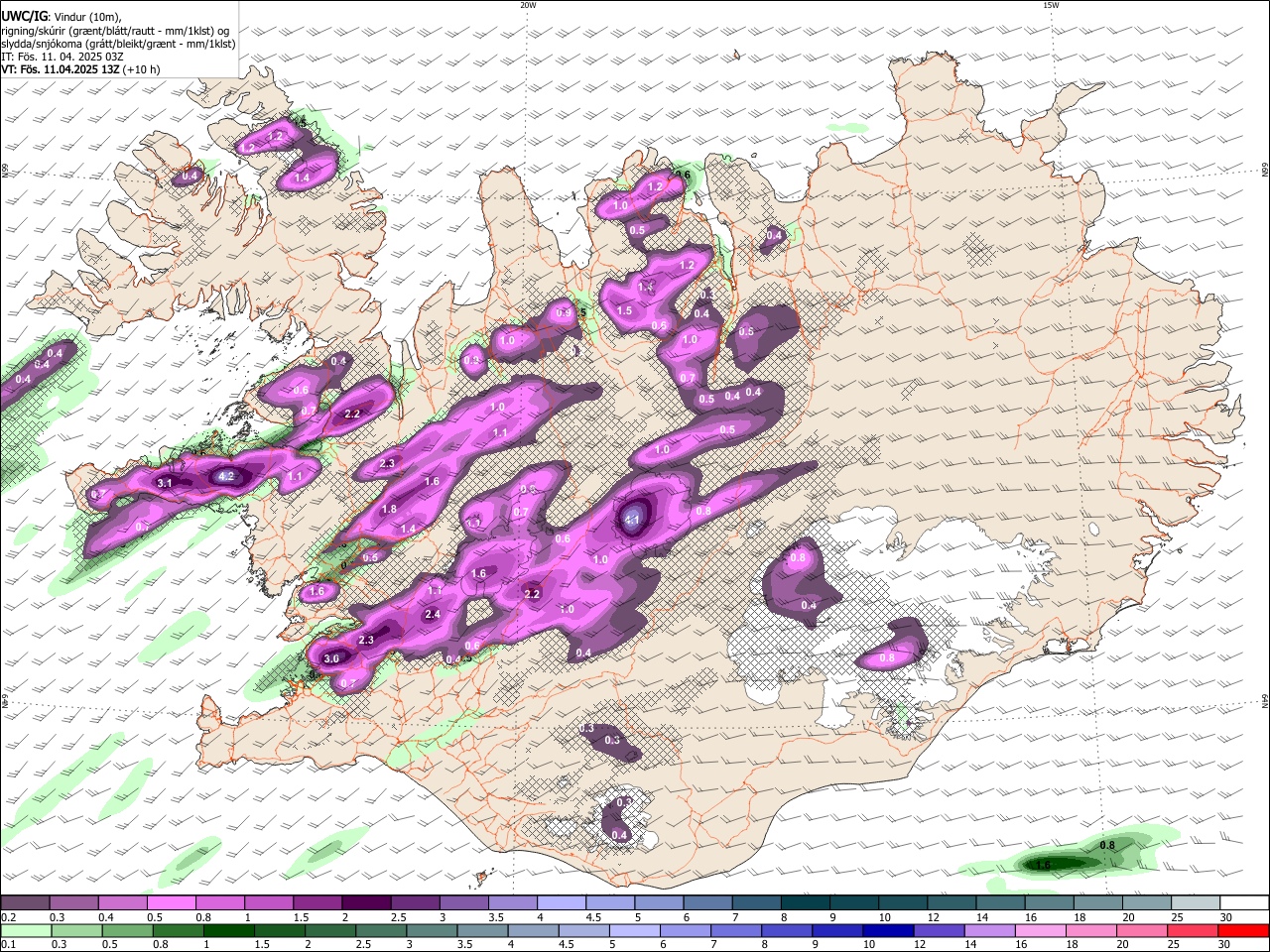Click the 1.5 value label in the north

[624, 310]
